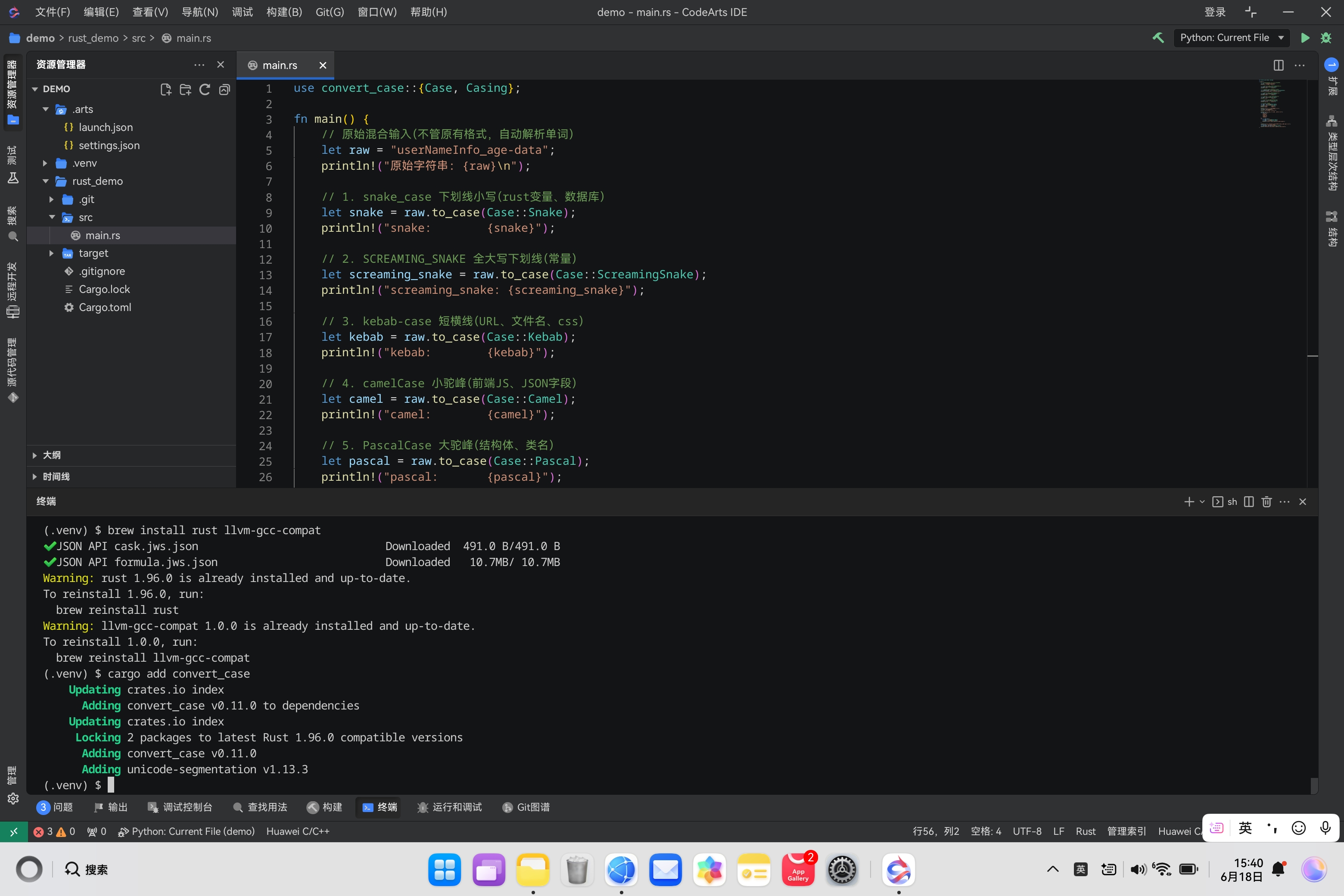Collapse the src folder
This screenshot has height=896, width=1344.
(52, 217)
